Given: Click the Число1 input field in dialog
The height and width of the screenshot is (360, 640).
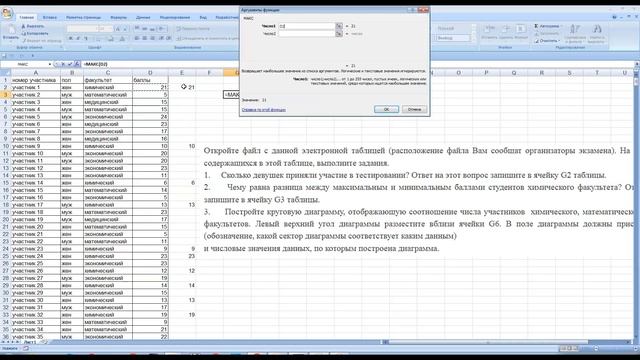Looking at the screenshot, I should (307, 26).
